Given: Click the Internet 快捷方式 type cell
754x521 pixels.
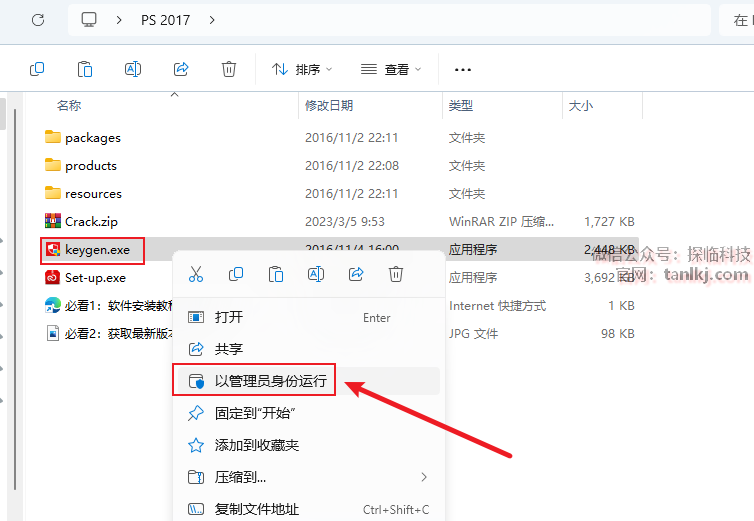Looking at the screenshot, I should (x=497, y=305).
